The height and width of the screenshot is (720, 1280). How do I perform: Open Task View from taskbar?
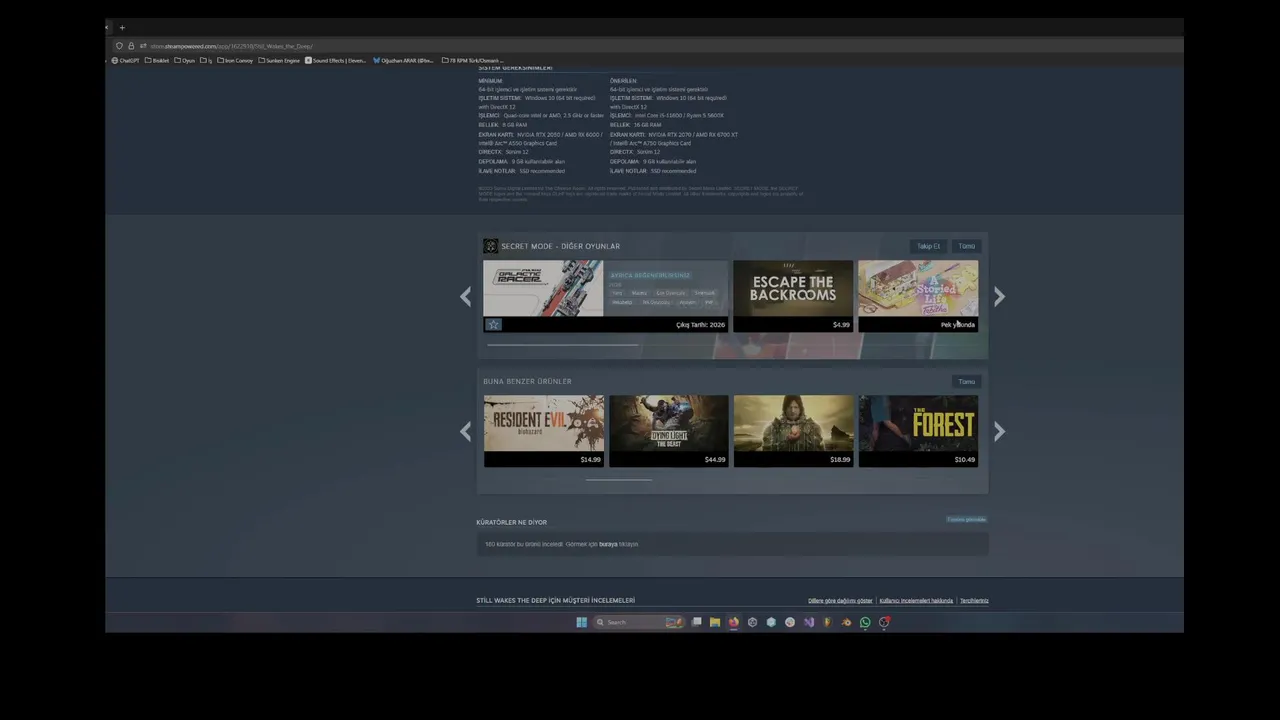[696, 622]
